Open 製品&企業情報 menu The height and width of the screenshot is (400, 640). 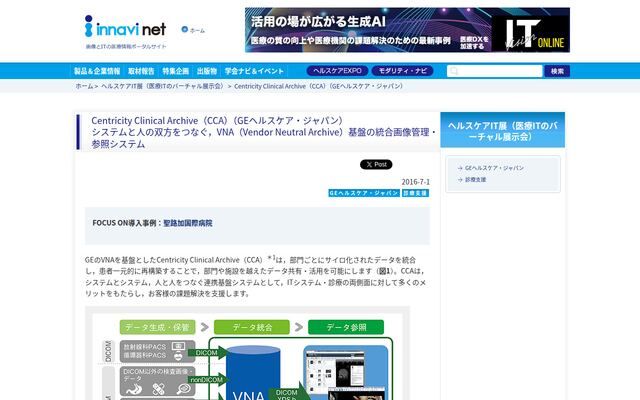(97, 71)
